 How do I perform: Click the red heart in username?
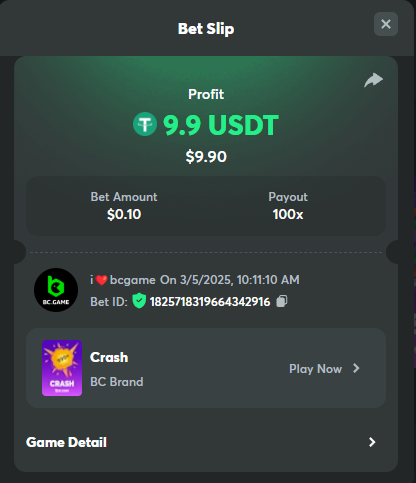[101, 280]
